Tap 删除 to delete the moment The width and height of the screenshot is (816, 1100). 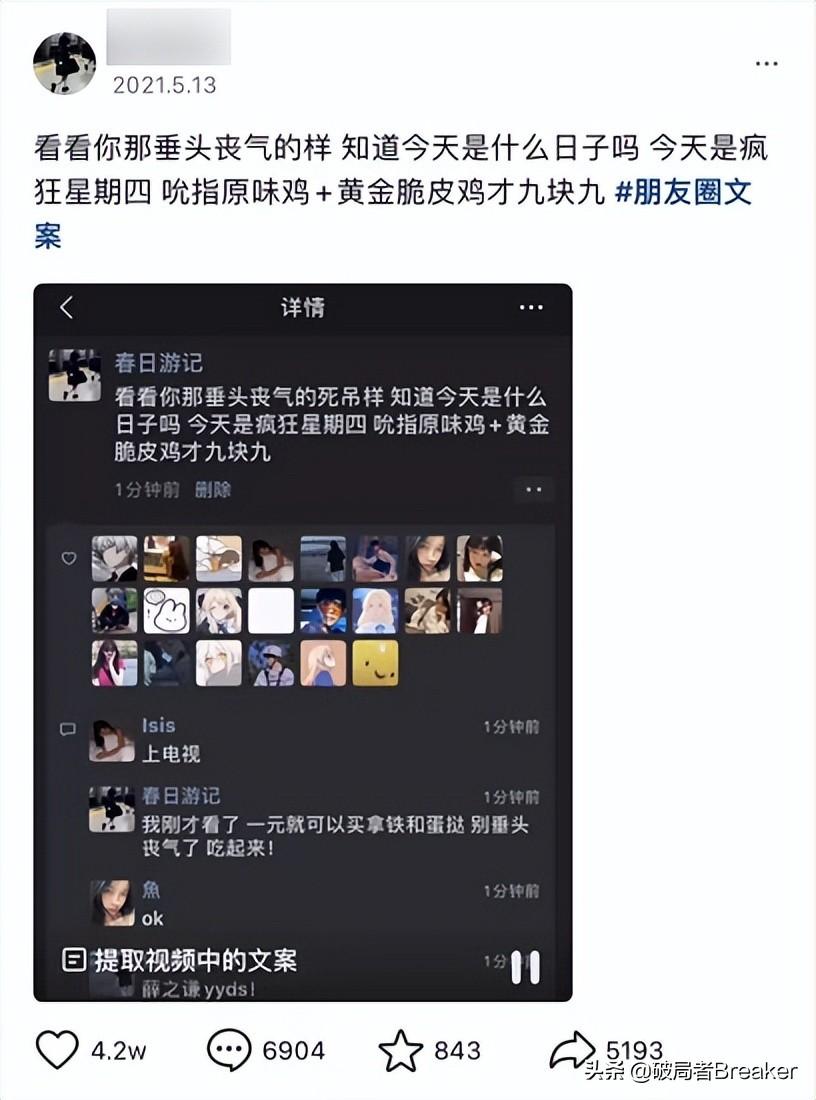(x=213, y=490)
